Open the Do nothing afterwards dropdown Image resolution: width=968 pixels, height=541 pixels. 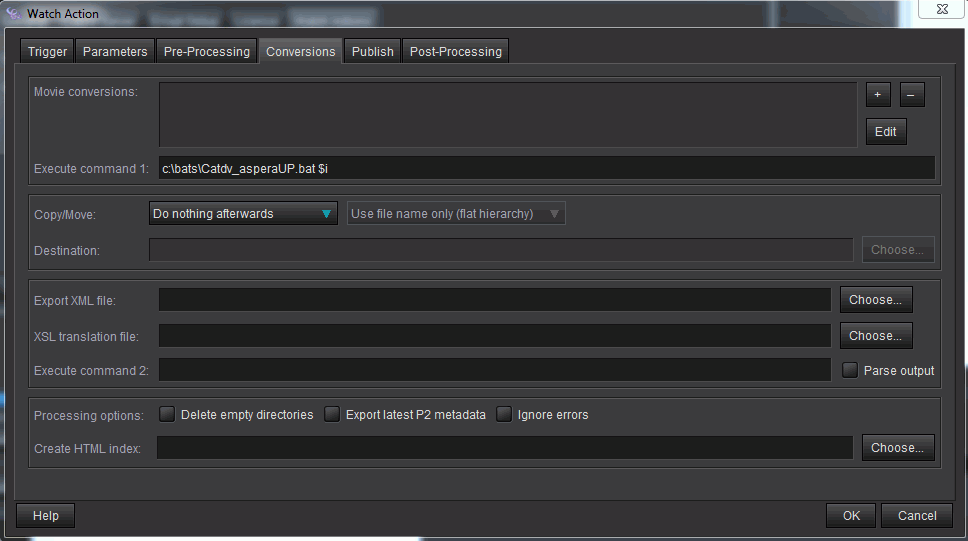243,214
